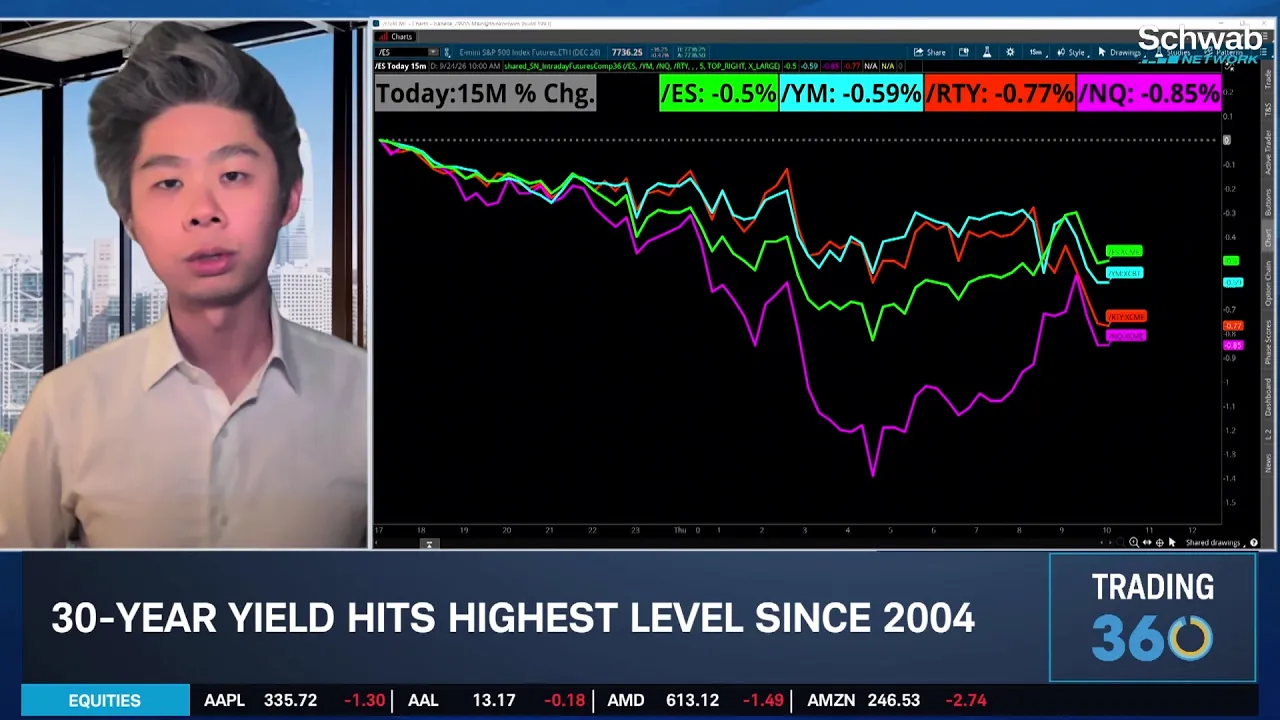The image size is (1280, 720).
Task: Click the Today:15M % Chg. label
Action: tap(486, 94)
